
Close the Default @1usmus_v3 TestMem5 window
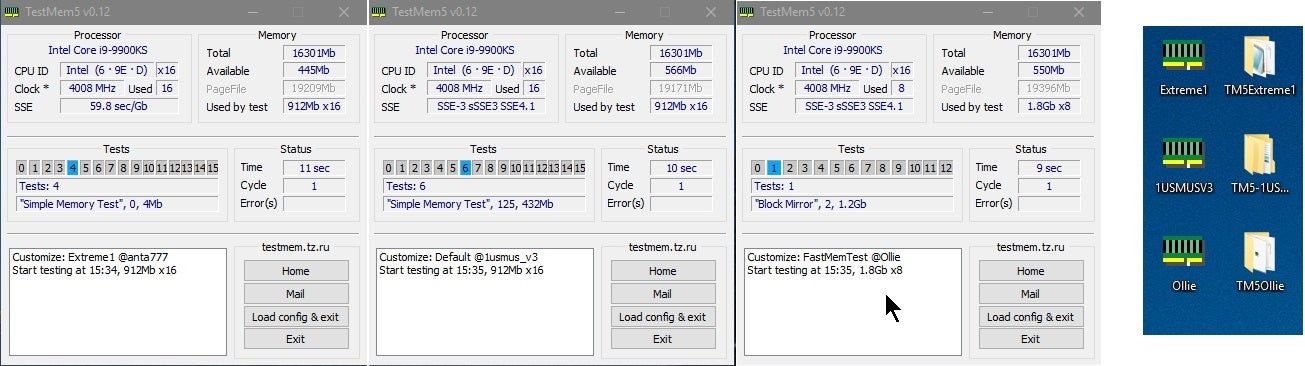tap(711, 12)
